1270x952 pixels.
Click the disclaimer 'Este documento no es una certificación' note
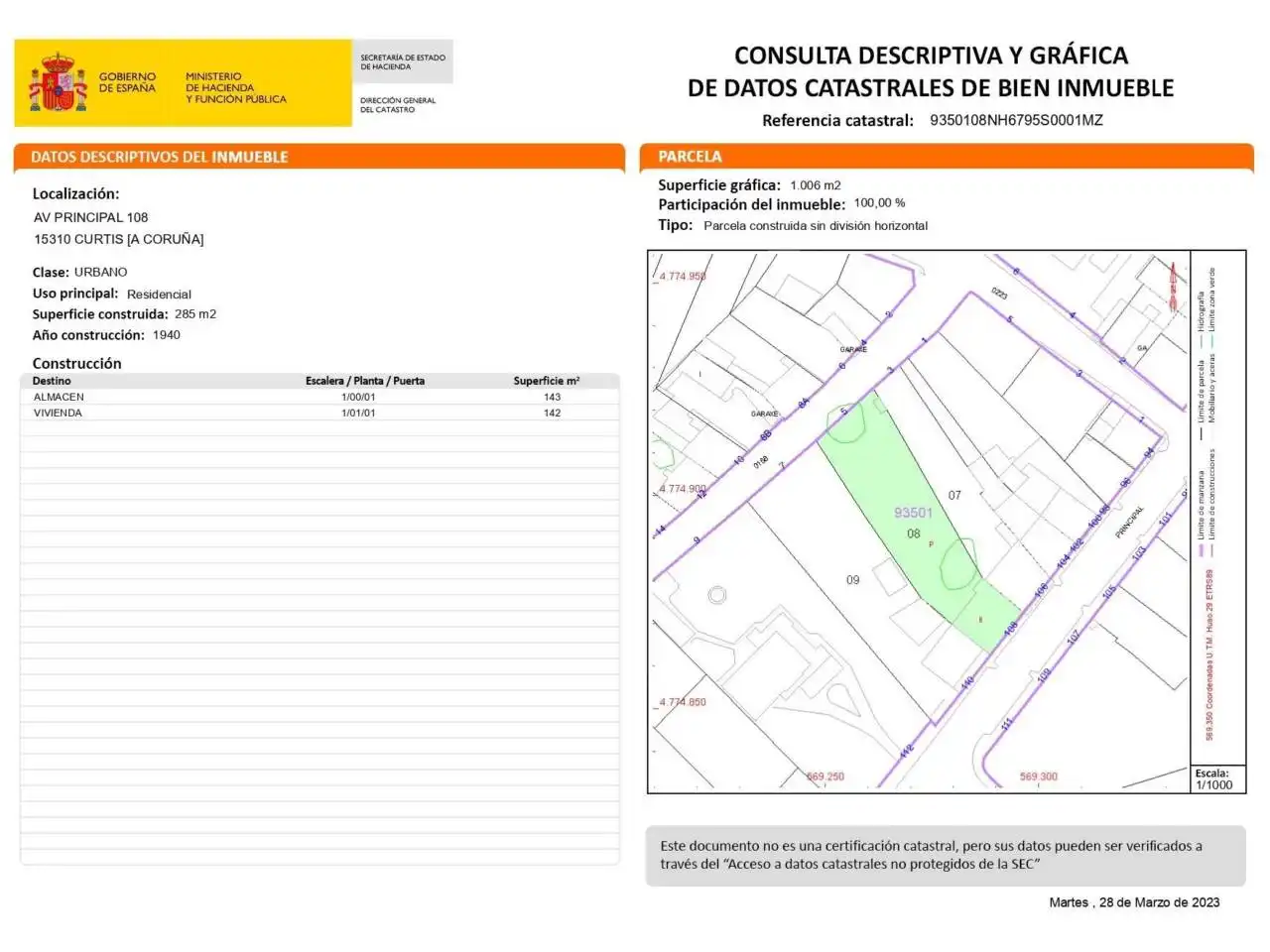[946, 855]
